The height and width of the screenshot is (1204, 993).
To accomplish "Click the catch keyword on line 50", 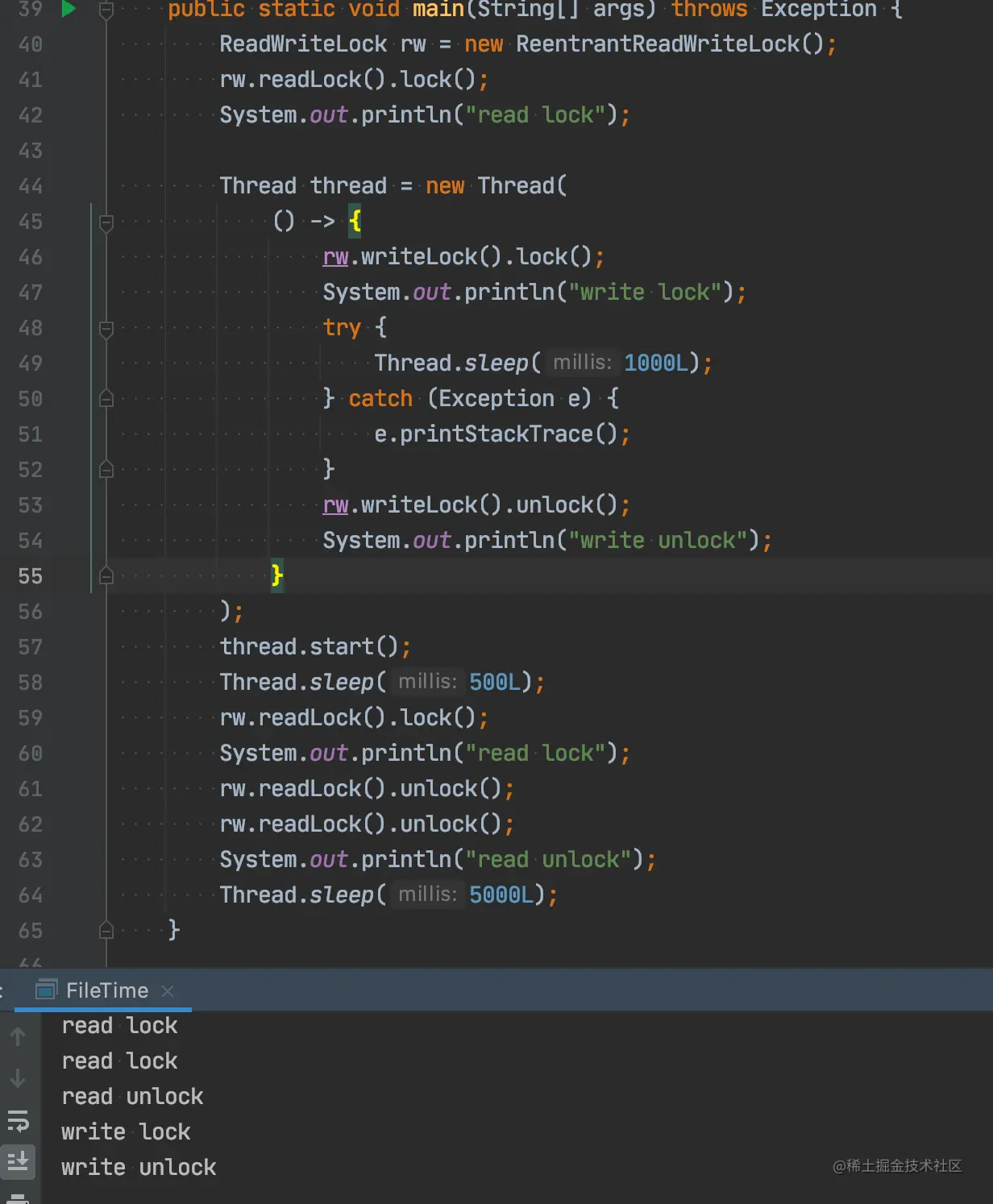I will point(380,398).
